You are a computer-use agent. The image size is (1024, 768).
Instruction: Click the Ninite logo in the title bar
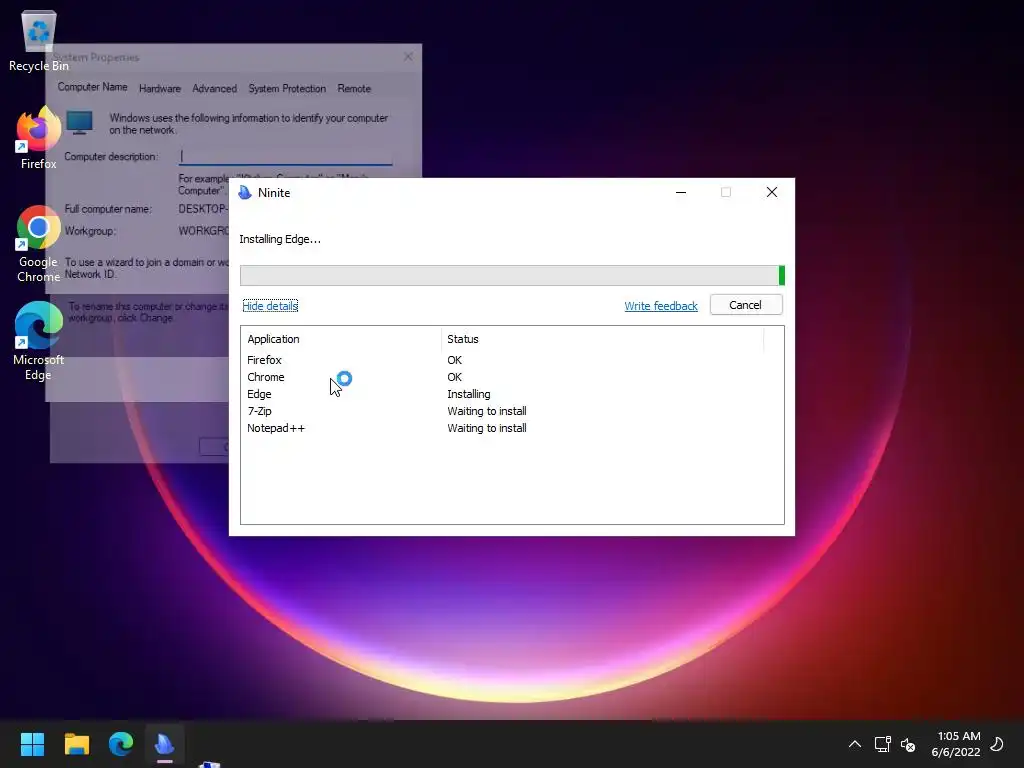click(245, 192)
